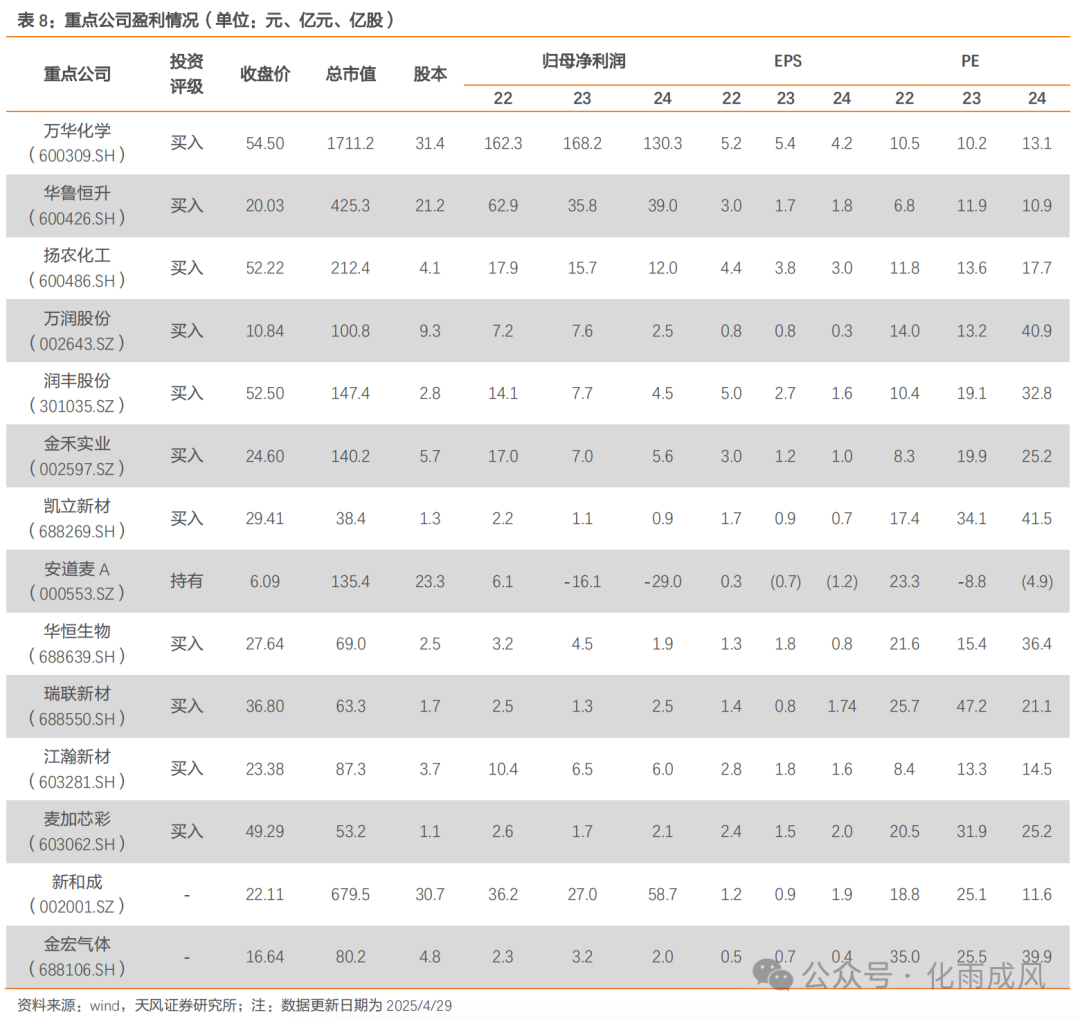This screenshot has height=1019, width=1080.
Task: Click the EPS group header
Action: pos(787,61)
